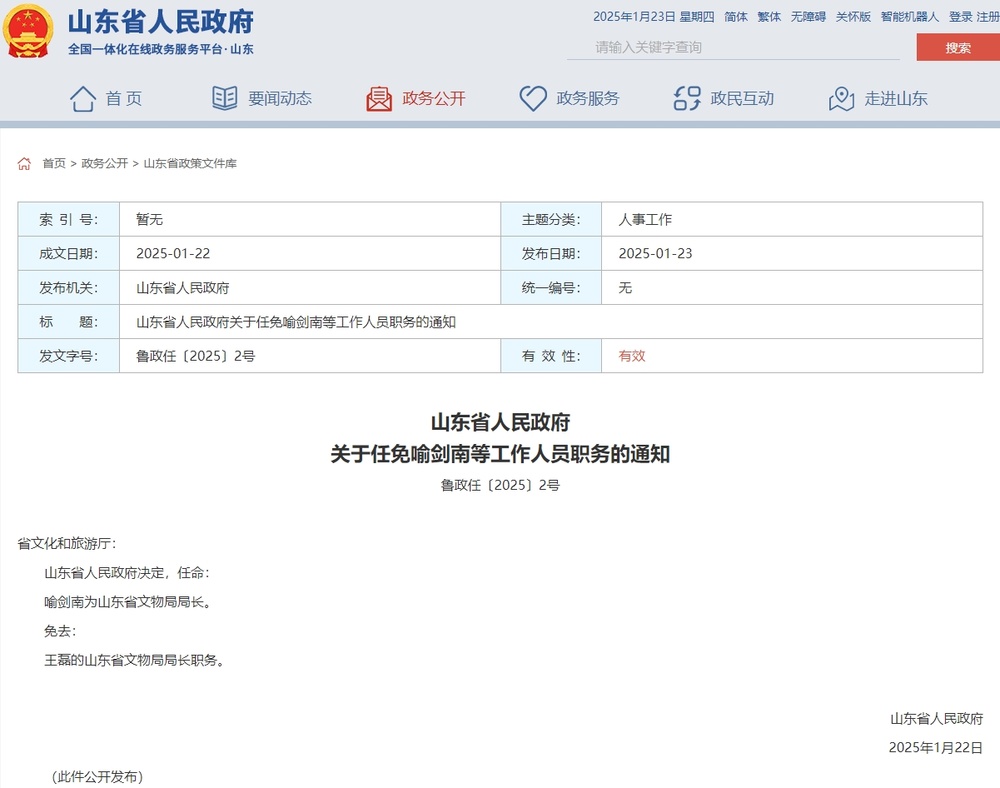The image size is (1000, 788).
Task: Click the national emblem logo in header
Action: click(29, 32)
